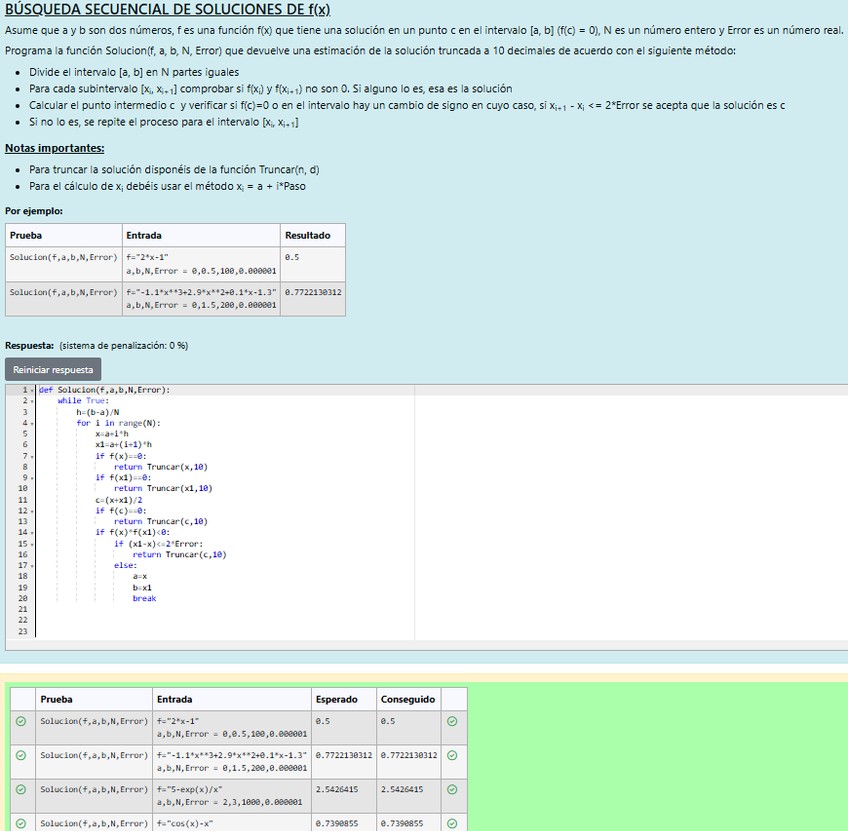Collapse the def Solucion fold arrow on line 1
This screenshot has height=831, width=848.
coord(31,391)
